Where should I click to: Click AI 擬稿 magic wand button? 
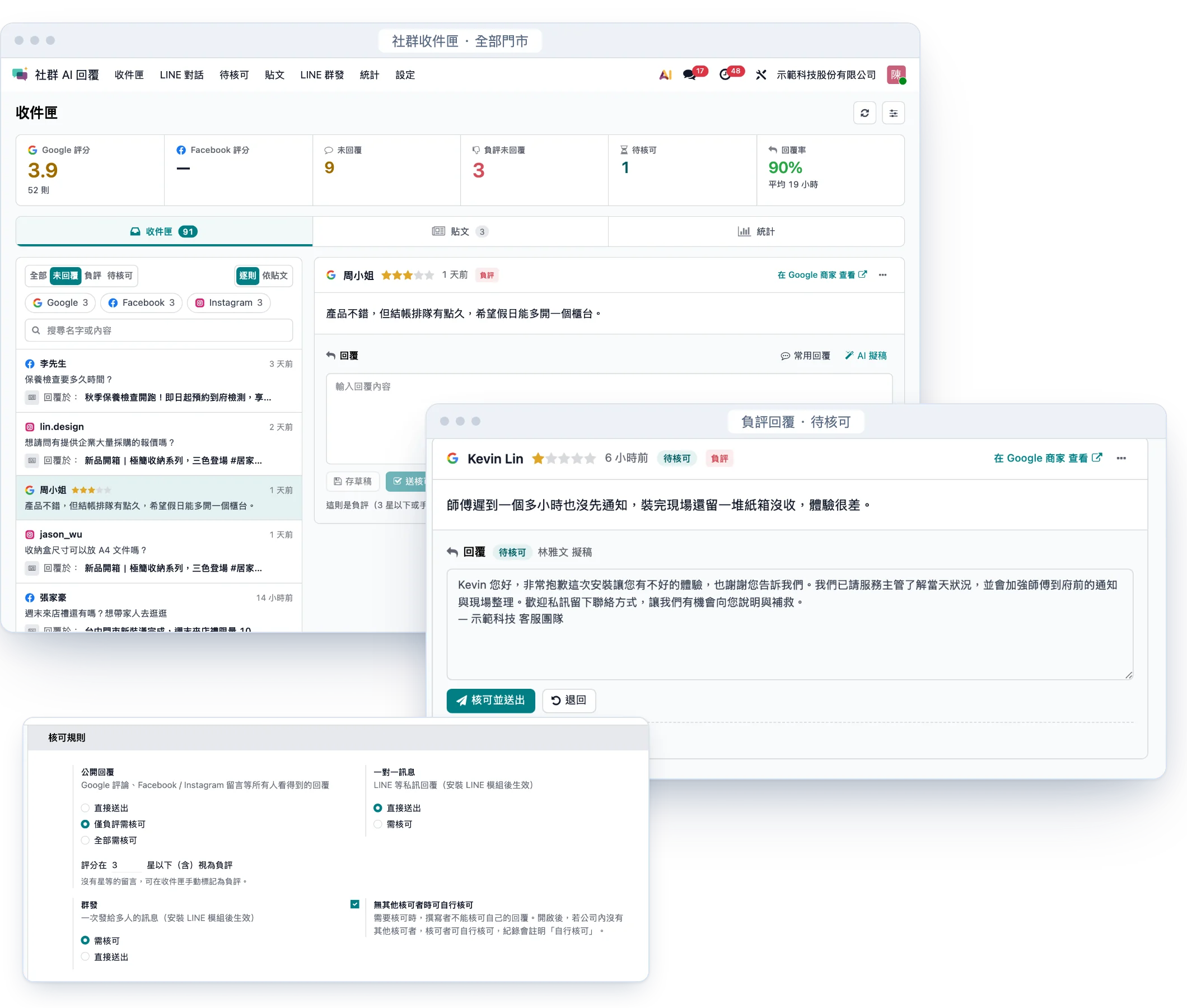click(866, 356)
